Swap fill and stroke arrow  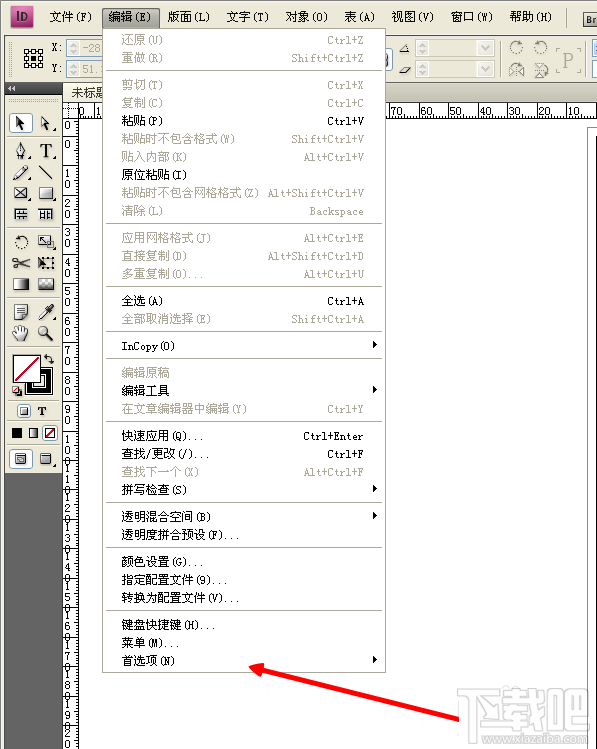click(x=49, y=359)
